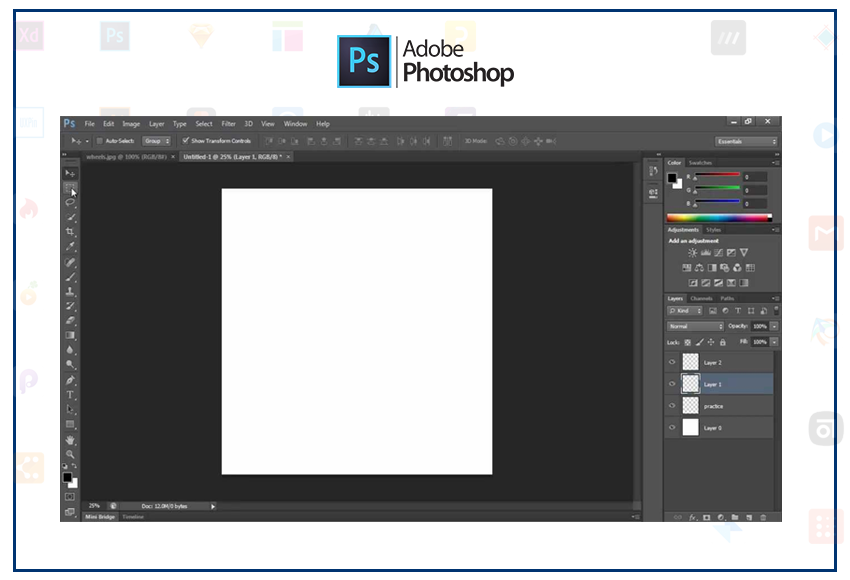
Task: Select the Brush tool
Action: coord(70,278)
